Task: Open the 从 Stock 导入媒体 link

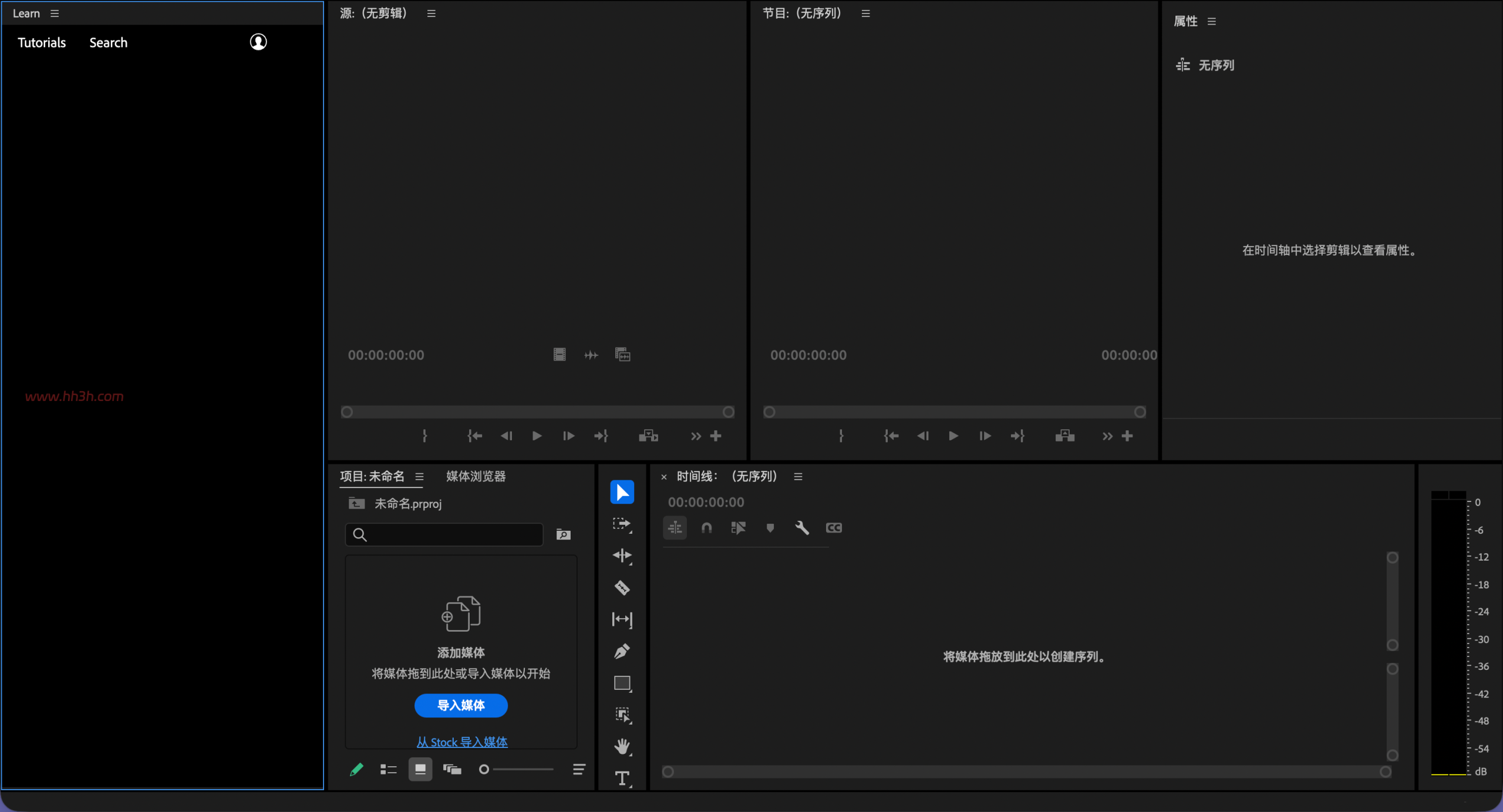Action: pyautogui.click(x=462, y=742)
